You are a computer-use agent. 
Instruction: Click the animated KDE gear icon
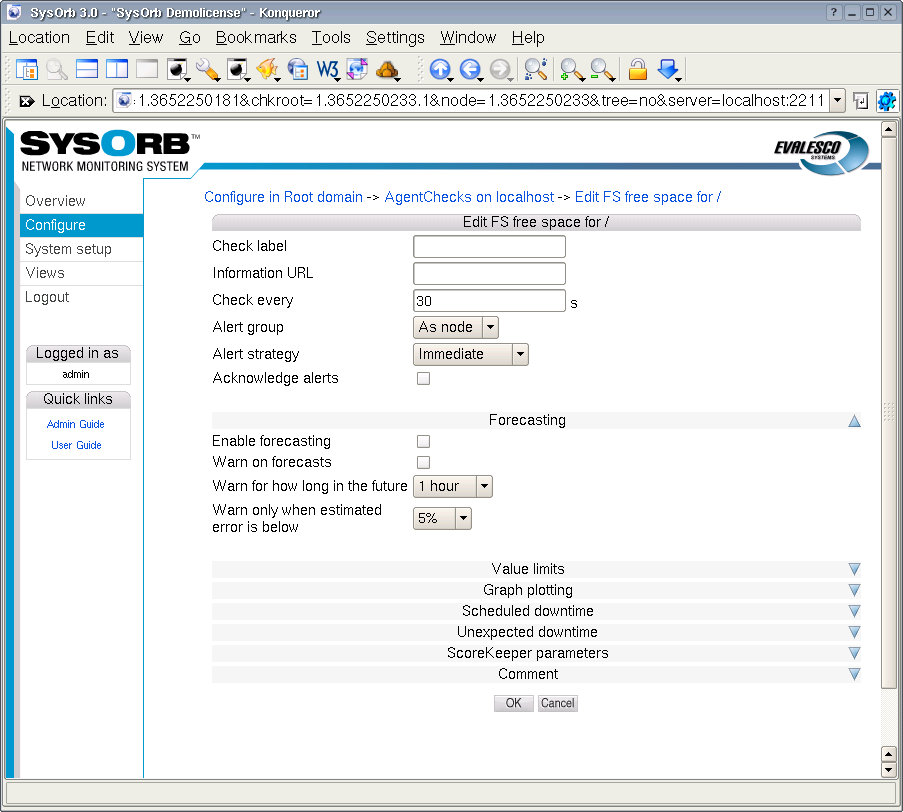[x=886, y=101]
